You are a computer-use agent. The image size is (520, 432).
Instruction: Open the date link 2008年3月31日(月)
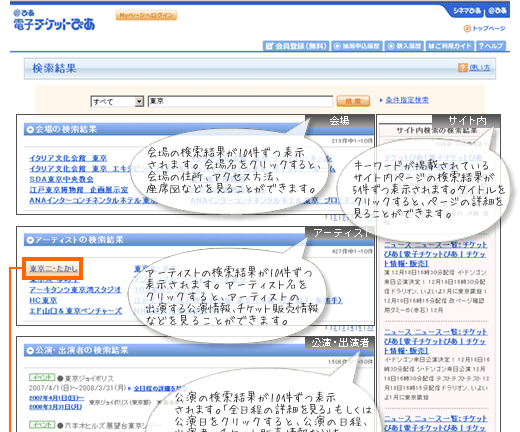[55, 406]
